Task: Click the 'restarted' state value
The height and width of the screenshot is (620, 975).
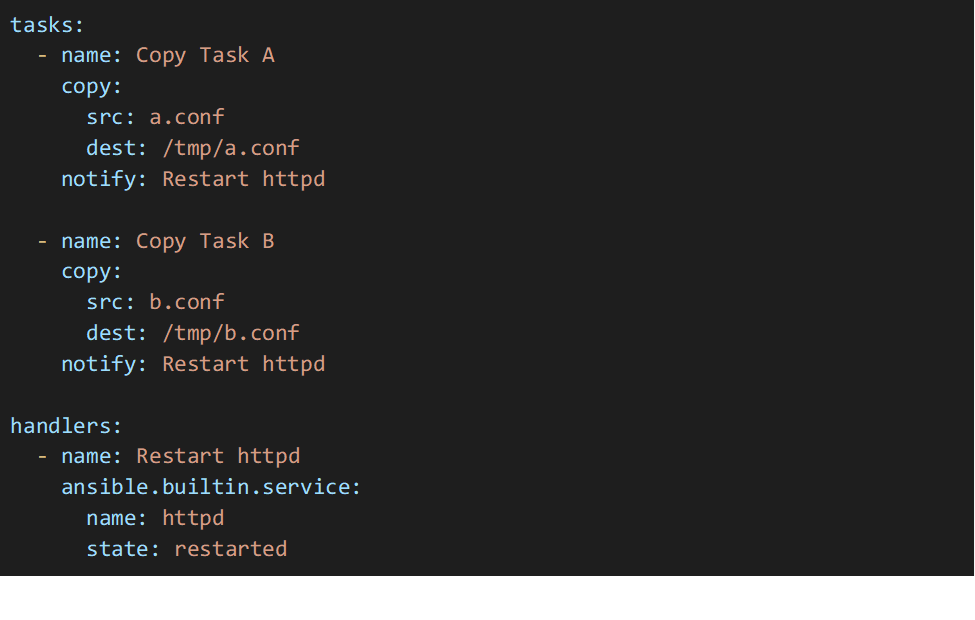Action: point(230,549)
